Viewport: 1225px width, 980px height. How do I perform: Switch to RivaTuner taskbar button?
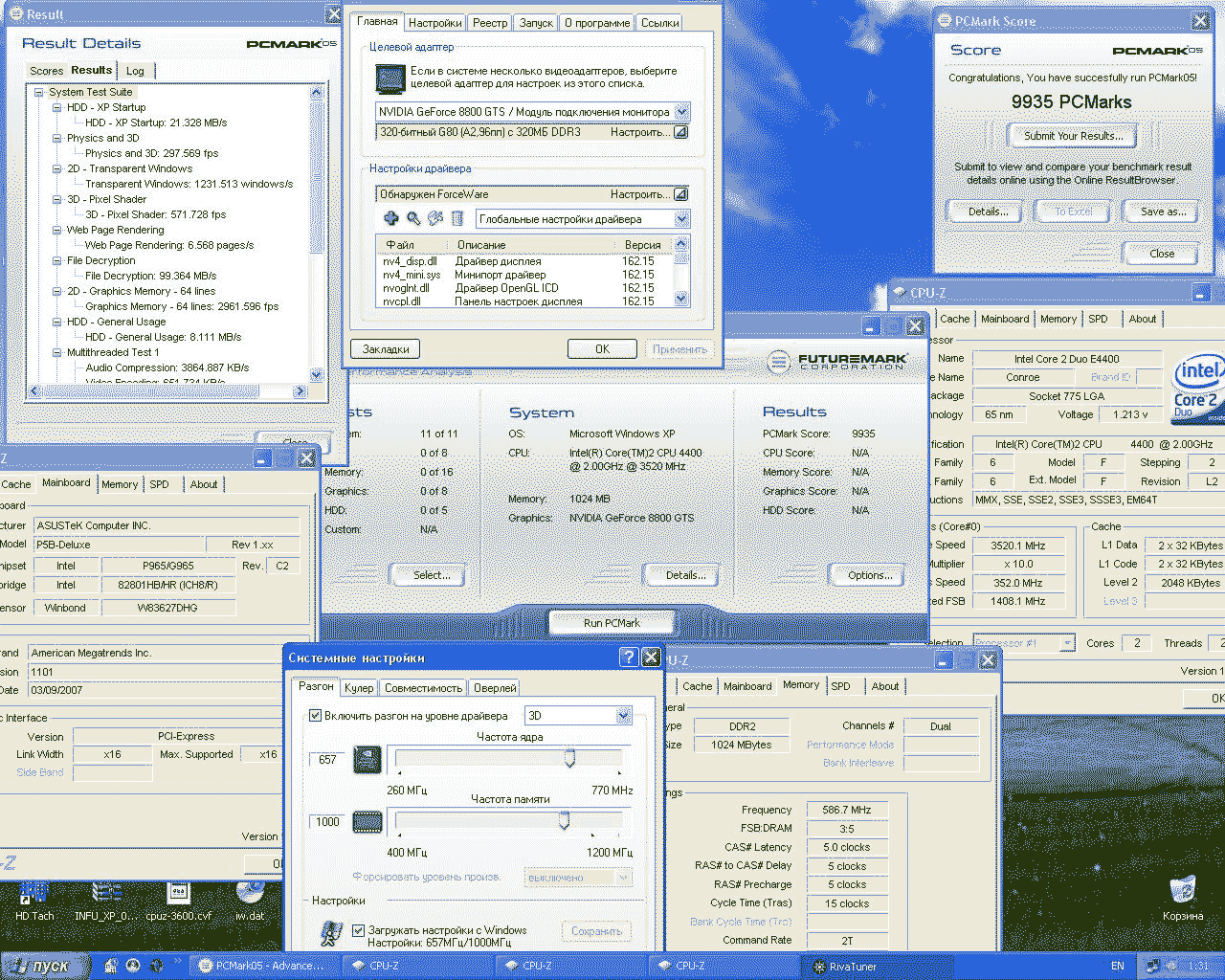point(878,966)
